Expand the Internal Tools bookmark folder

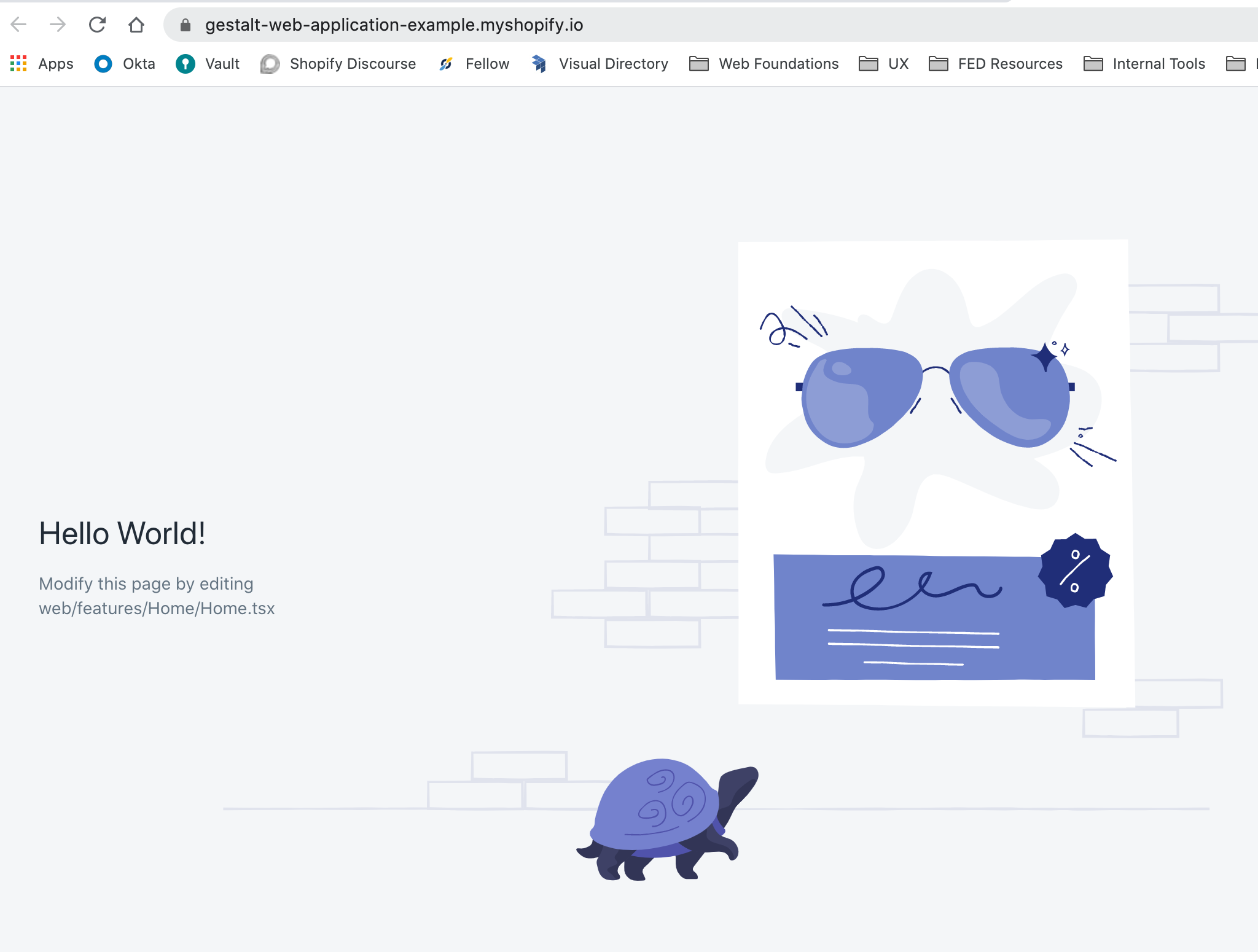[x=1144, y=64]
